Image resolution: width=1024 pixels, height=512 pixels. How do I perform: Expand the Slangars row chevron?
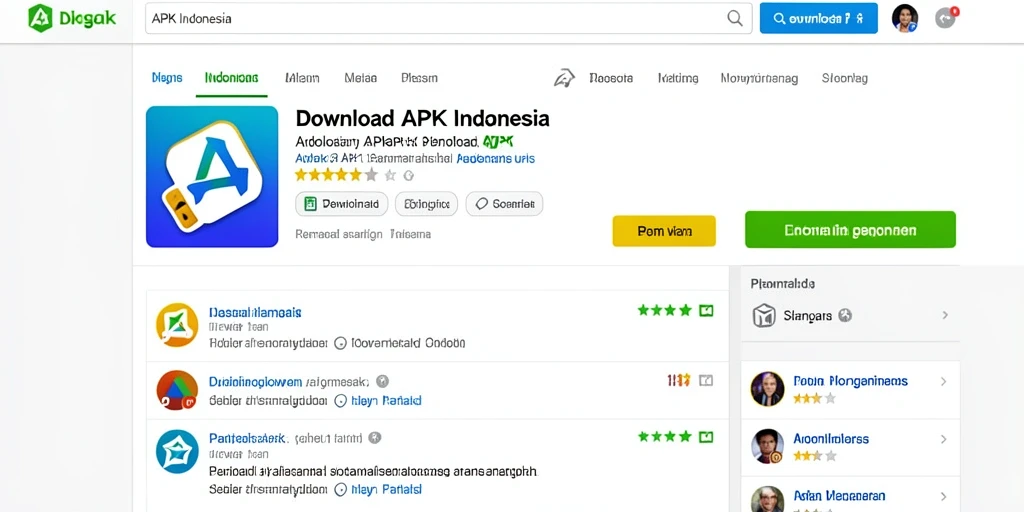[944, 315]
